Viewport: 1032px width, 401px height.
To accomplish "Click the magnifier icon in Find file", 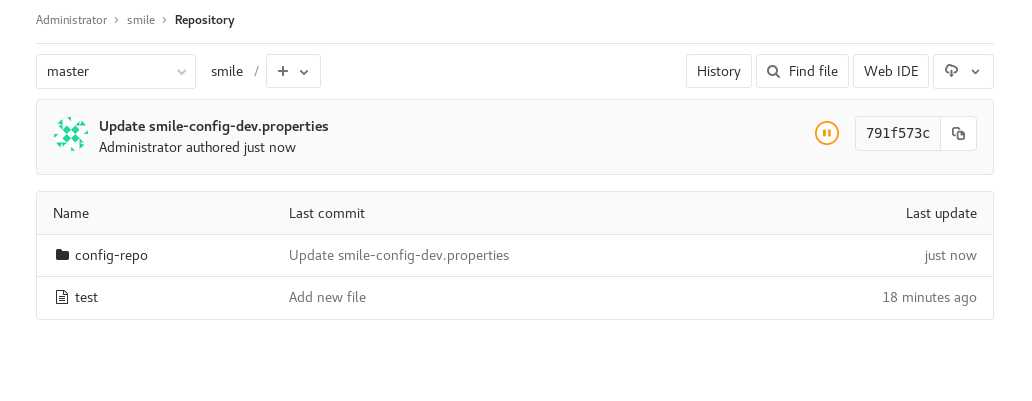I will [x=774, y=71].
